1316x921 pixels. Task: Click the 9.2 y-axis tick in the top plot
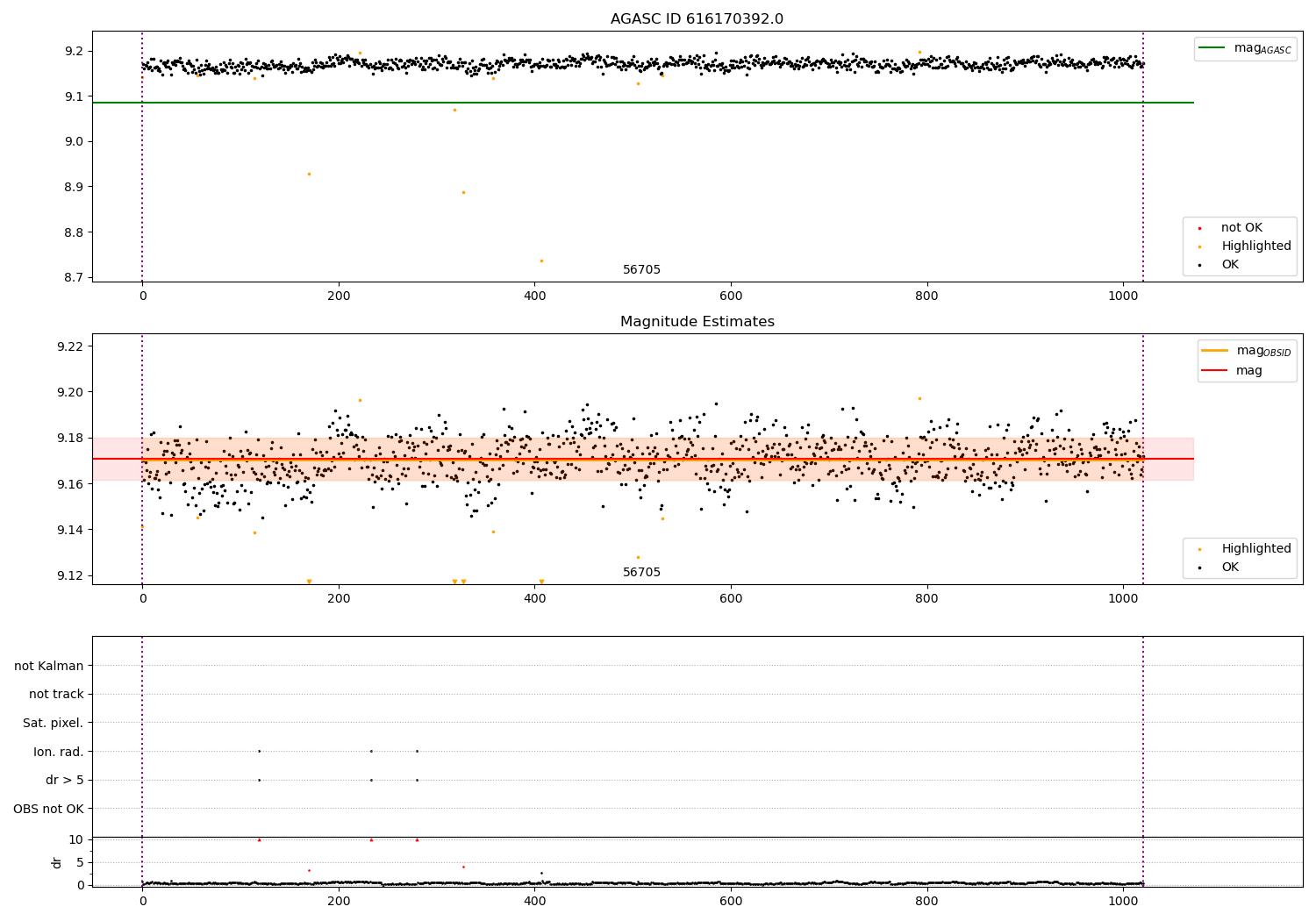[75, 51]
